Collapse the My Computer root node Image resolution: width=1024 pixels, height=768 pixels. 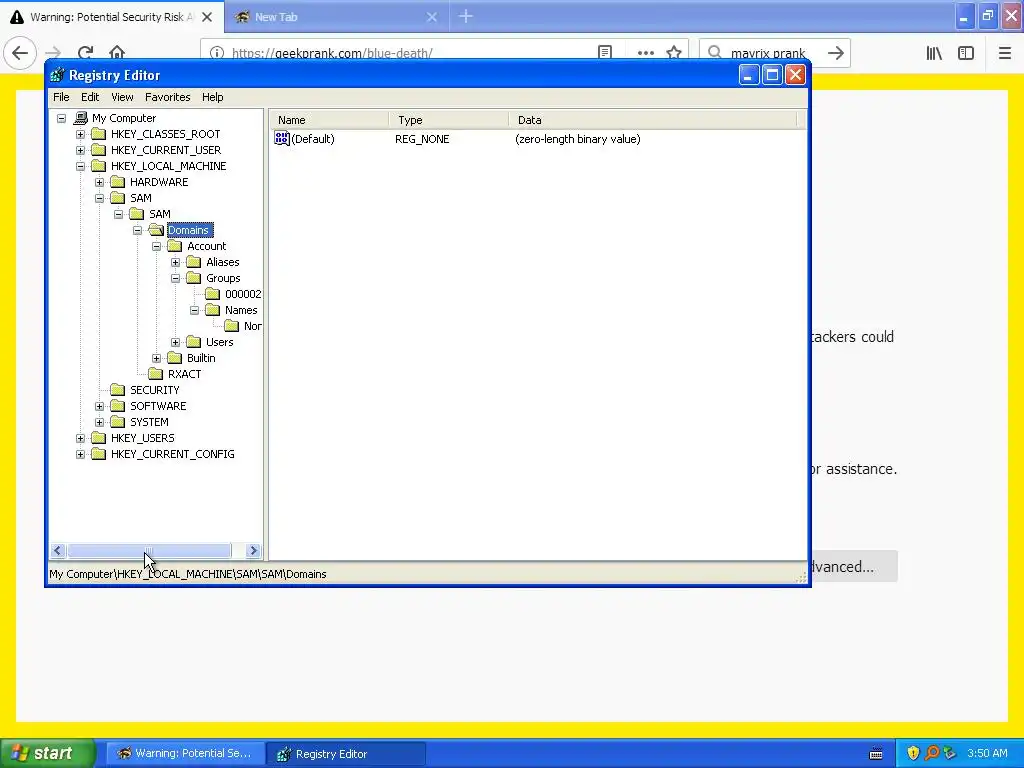[61, 118]
